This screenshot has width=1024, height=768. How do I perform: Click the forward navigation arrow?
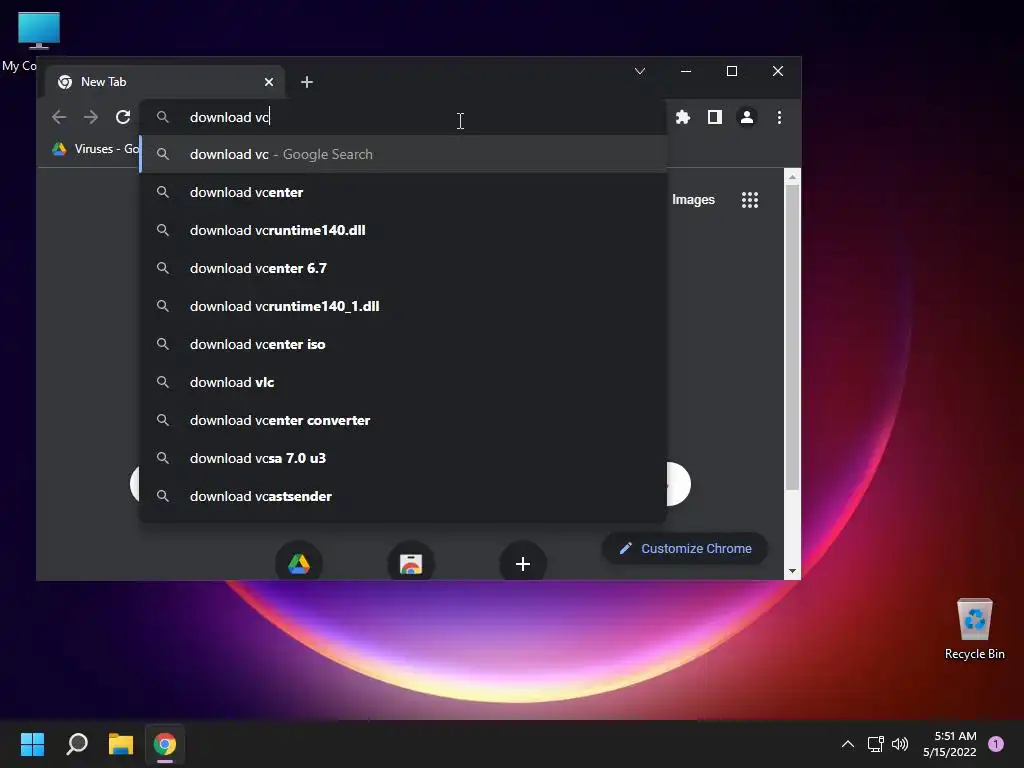tap(91, 118)
